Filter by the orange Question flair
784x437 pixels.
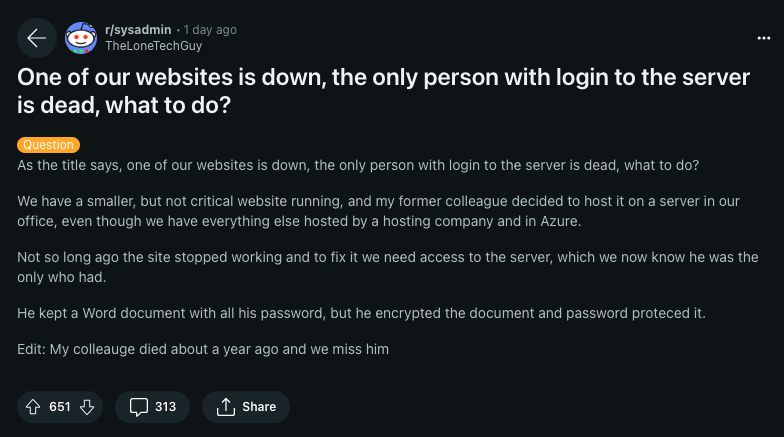pos(48,145)
